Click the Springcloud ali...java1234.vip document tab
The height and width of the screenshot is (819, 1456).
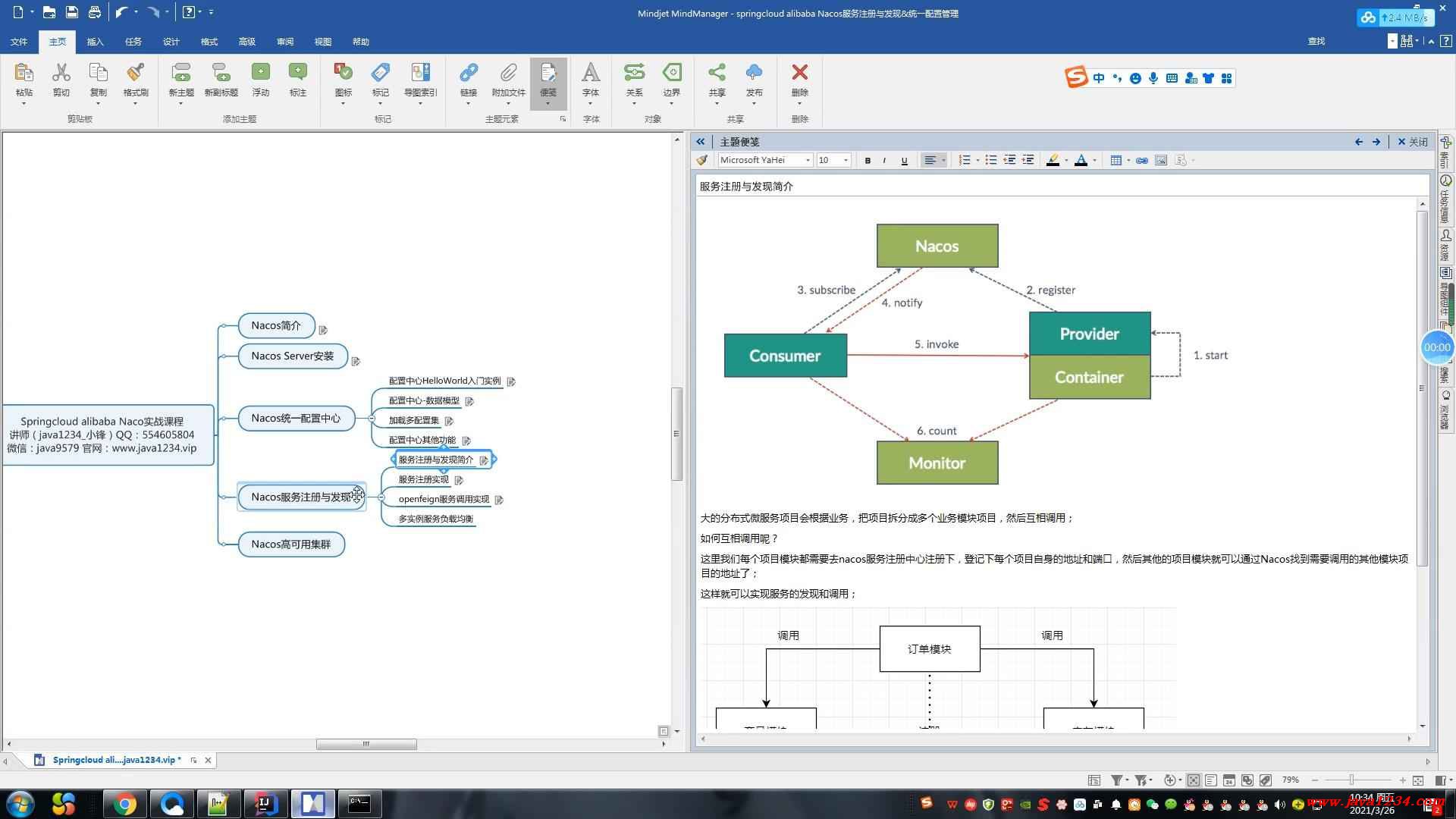point(116,760)
